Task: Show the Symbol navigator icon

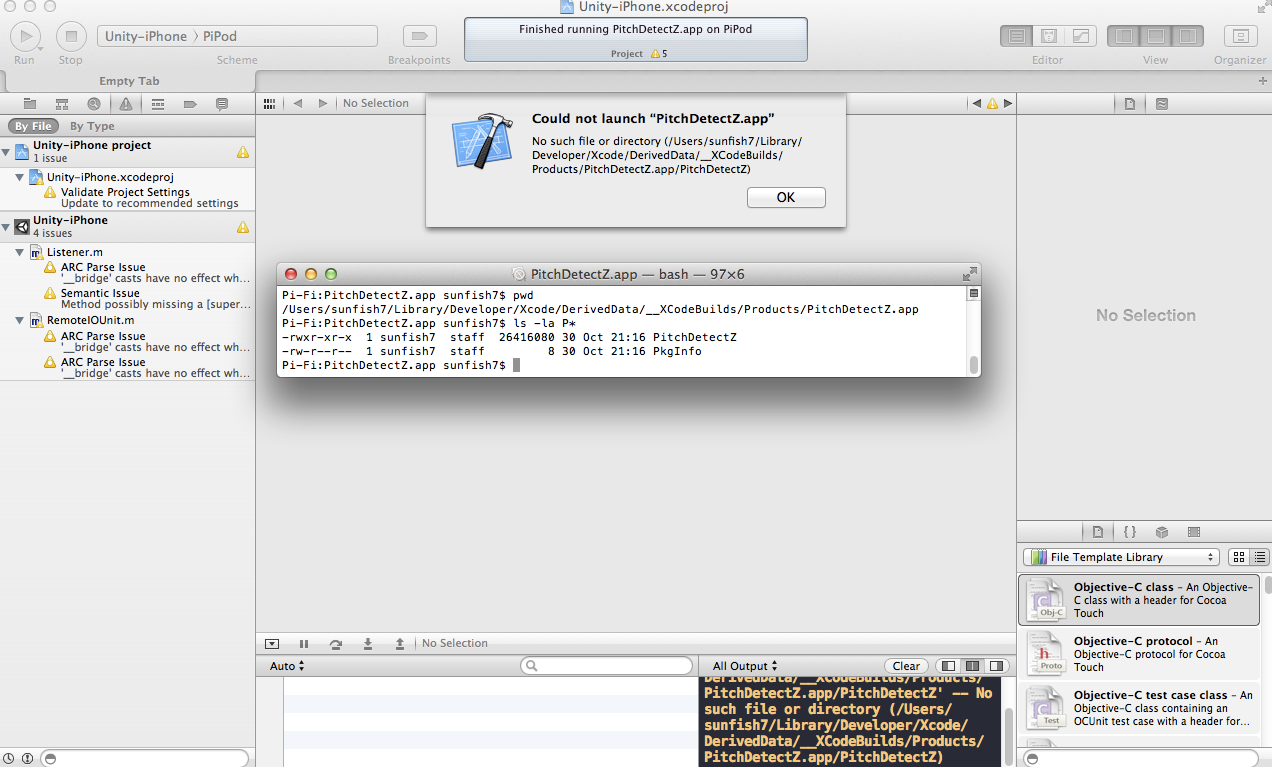Action: click(61, 103)
